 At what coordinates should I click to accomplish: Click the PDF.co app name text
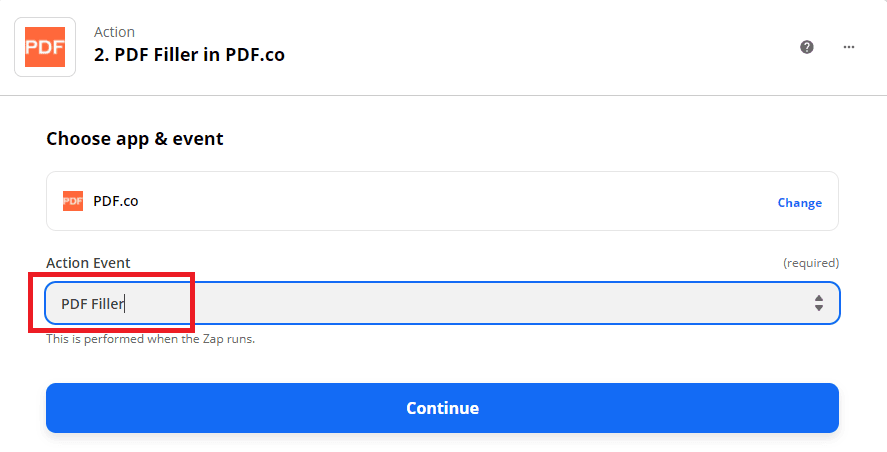[116, 201]
